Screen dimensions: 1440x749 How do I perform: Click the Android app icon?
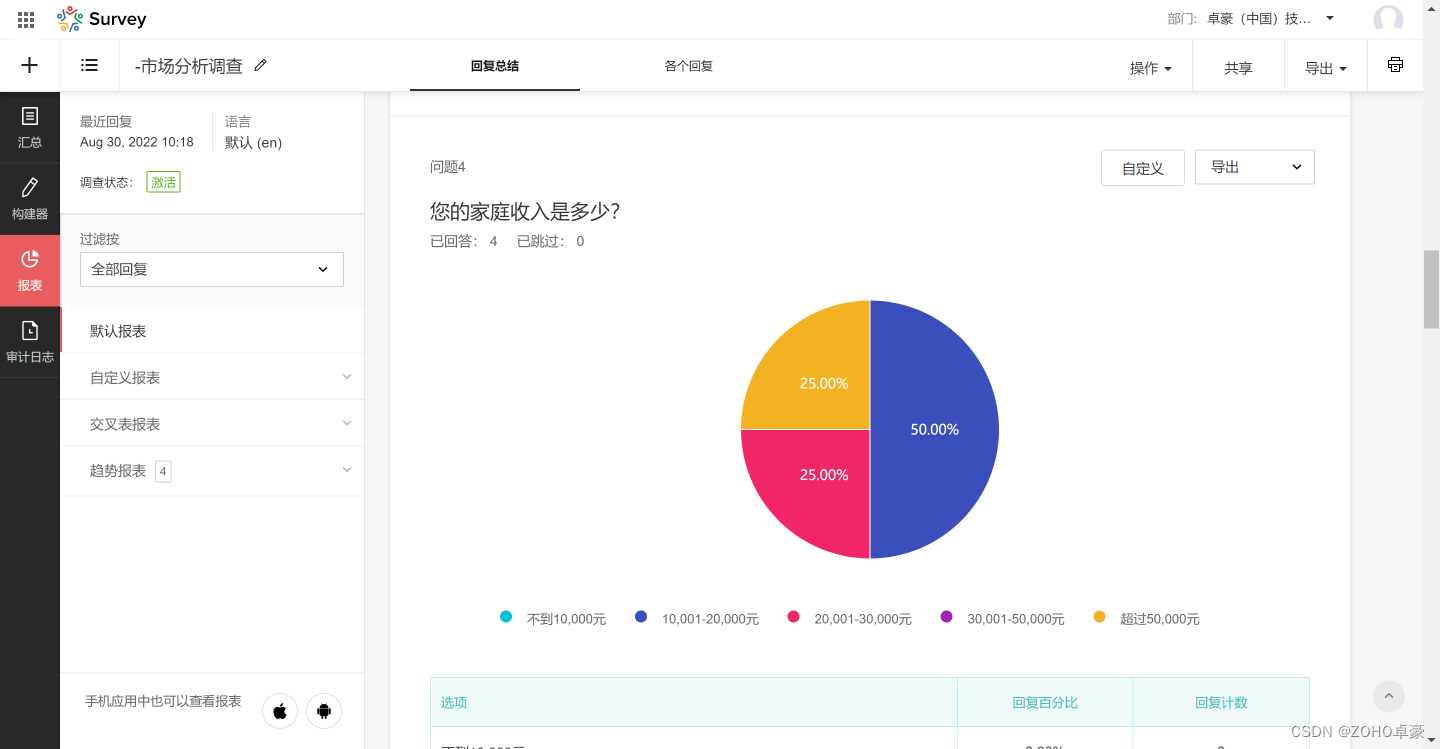pyautogui.click(x=324, y=711)
